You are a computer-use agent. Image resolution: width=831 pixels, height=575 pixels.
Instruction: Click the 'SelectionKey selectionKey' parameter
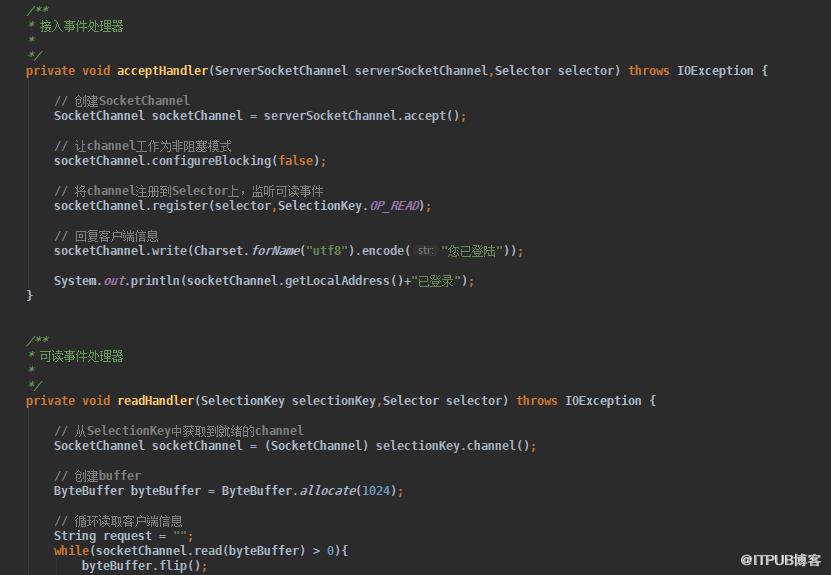click(288, 401)
